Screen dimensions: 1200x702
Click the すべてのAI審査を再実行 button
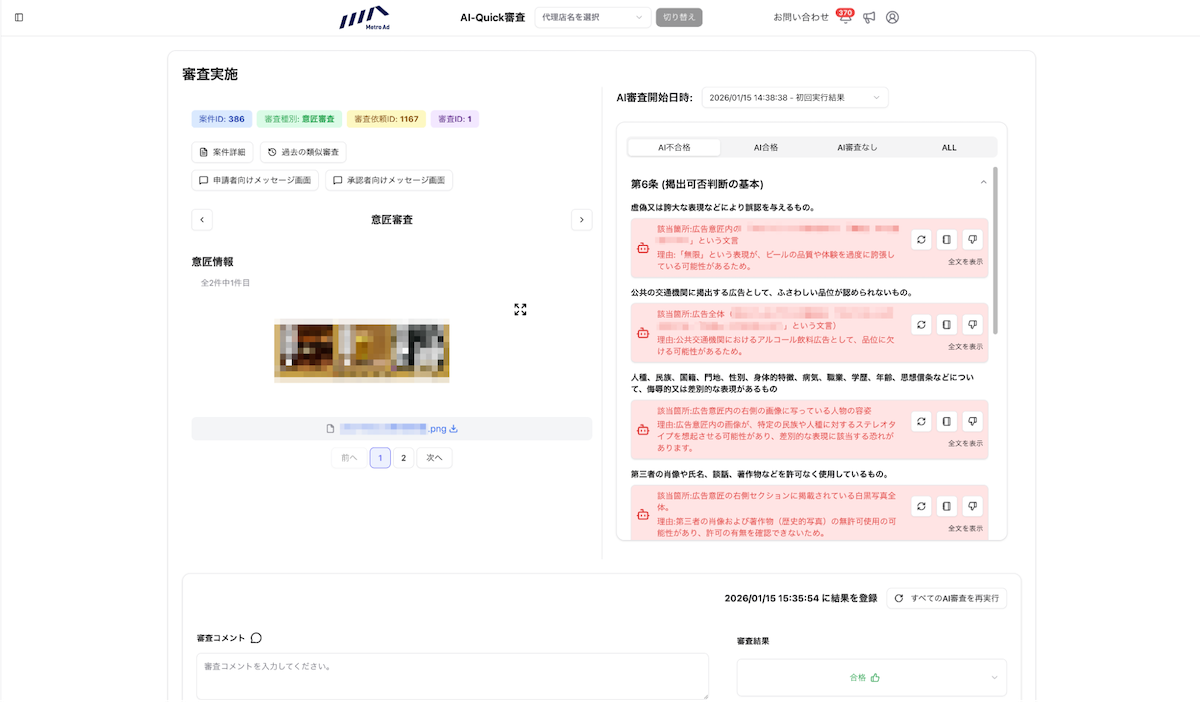click(x=946, y=598)
